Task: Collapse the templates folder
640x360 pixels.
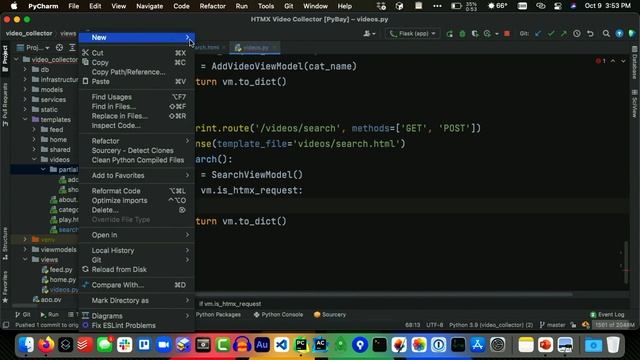Action: 25,119
